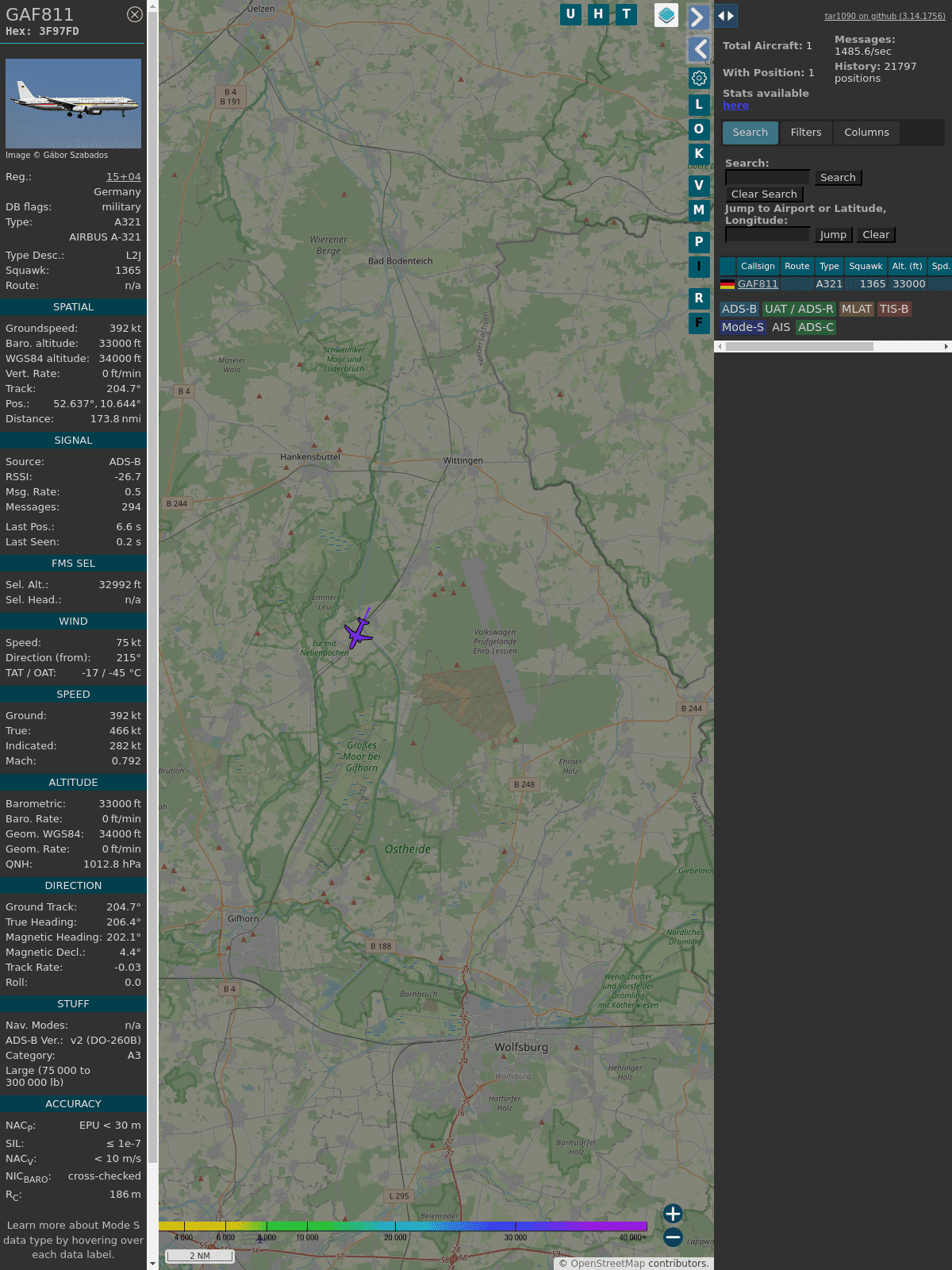
Task: Switch to the Filters tab
Action: tap(805, 133)
